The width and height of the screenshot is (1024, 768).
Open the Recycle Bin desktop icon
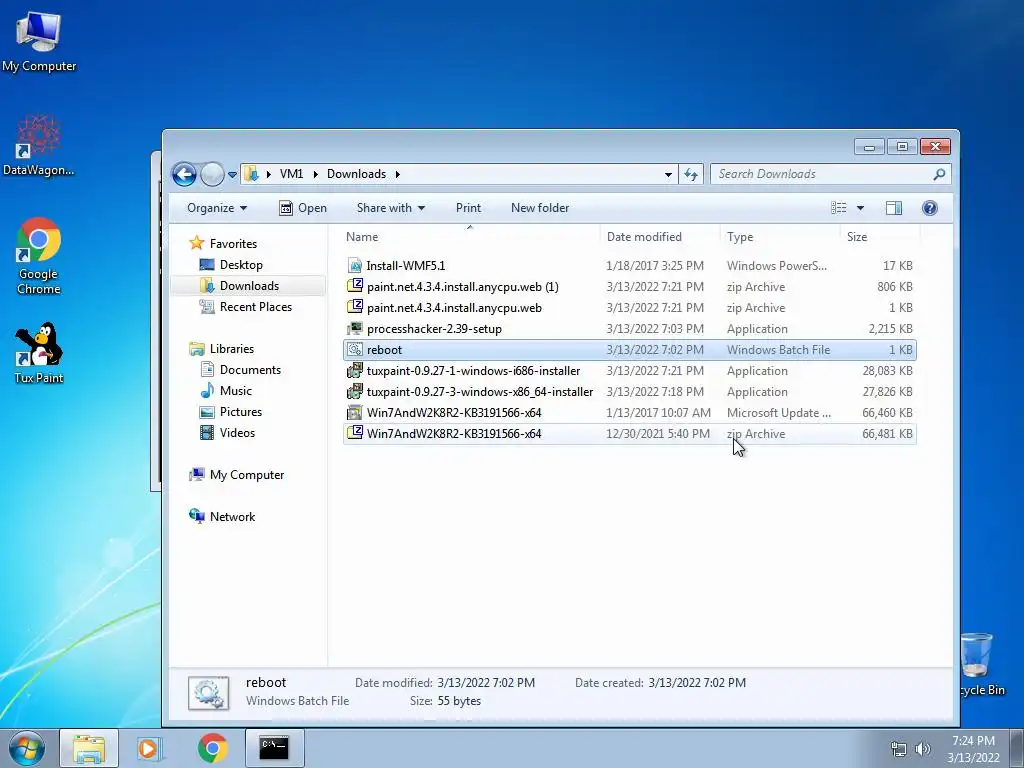click(x=980, y=663)
